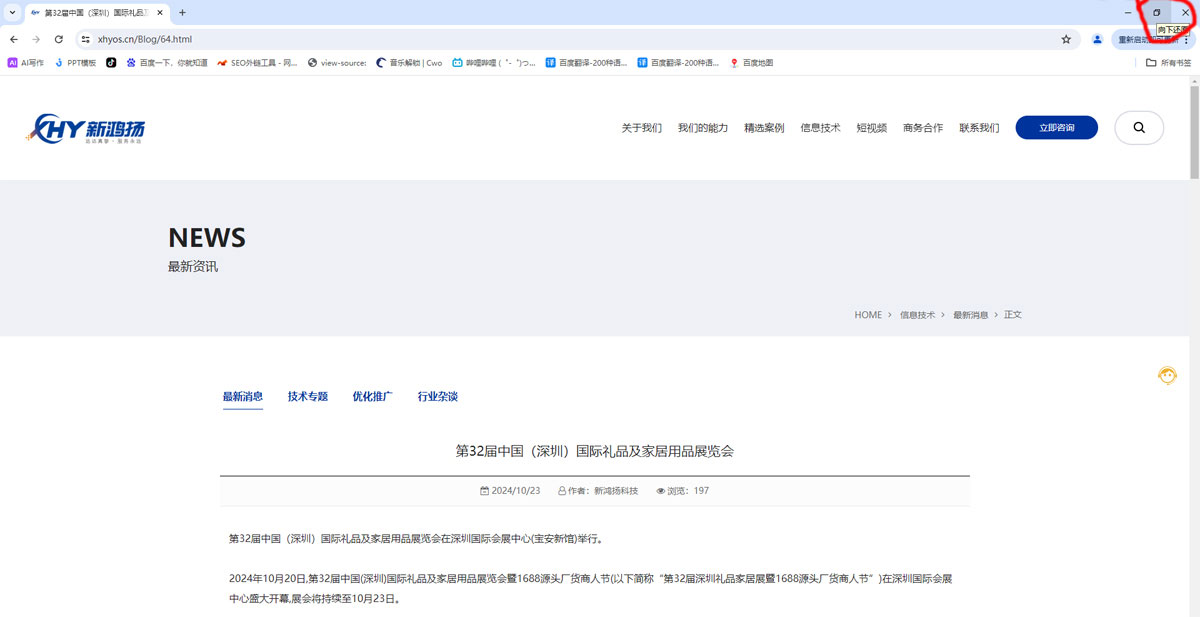
Task: Select the 优化推广 category tab
Action: (x=372, y=397)
